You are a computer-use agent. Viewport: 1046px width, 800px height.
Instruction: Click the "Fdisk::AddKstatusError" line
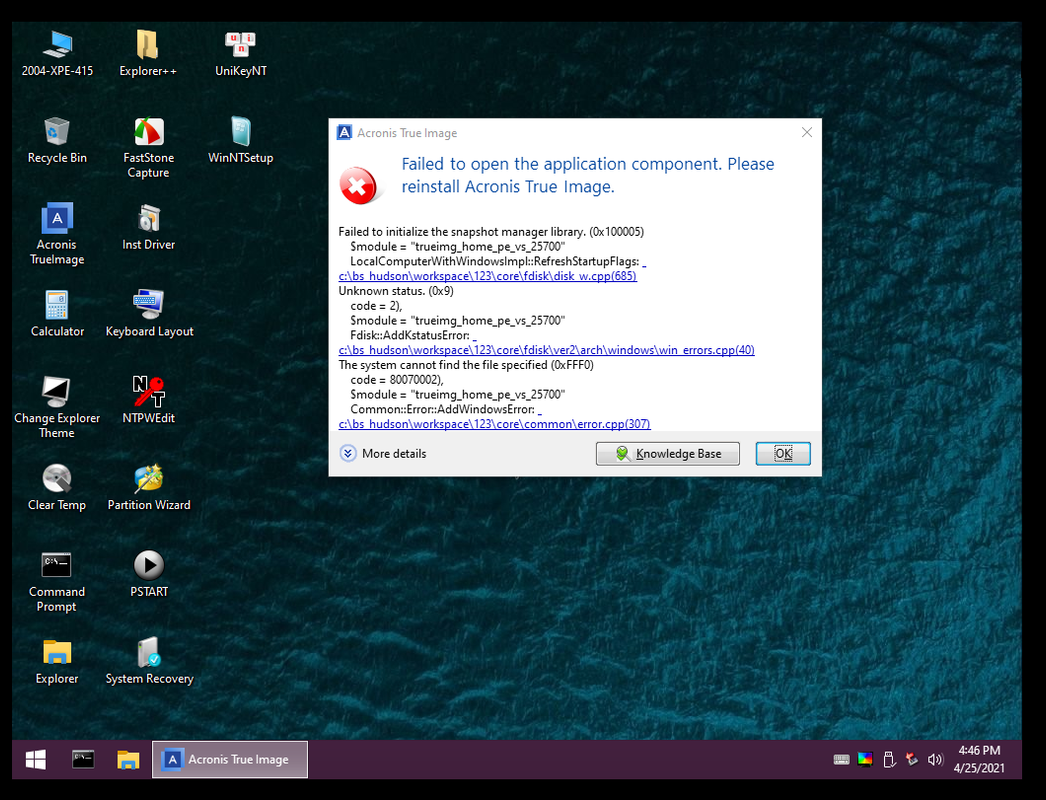[x=410, y=336]
